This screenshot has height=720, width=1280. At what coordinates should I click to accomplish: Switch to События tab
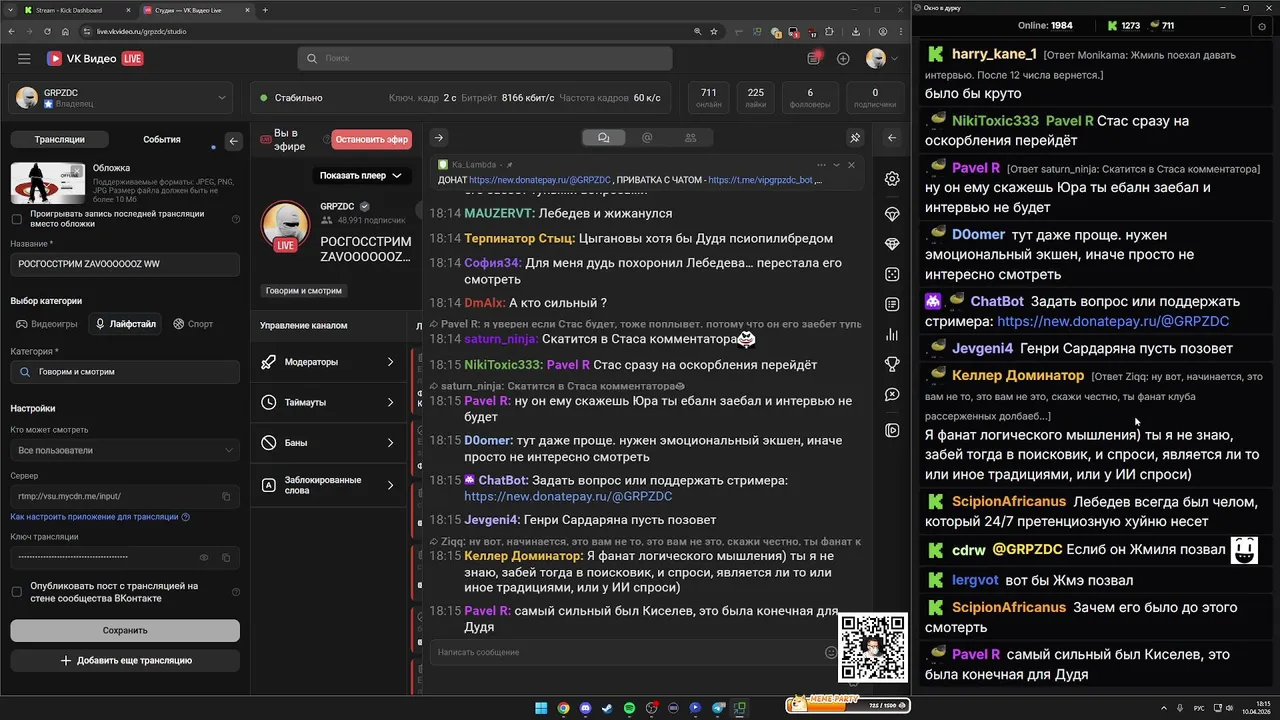tap(162, 140)
